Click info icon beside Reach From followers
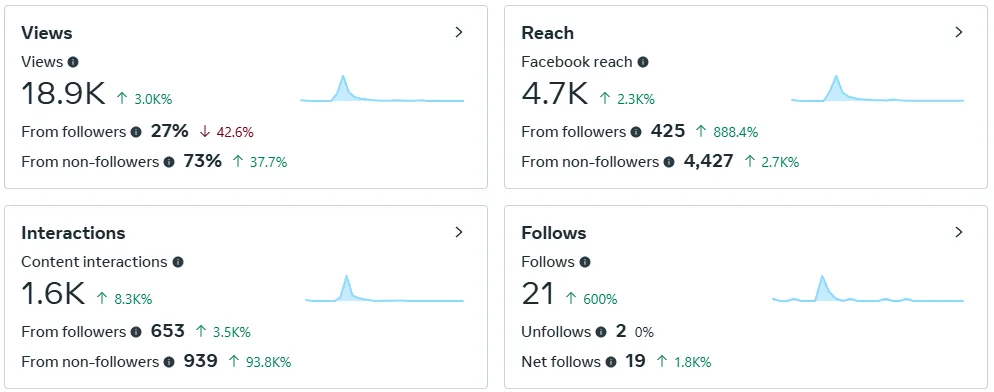Screen dimensions: 994x392 tap(636, 132)
